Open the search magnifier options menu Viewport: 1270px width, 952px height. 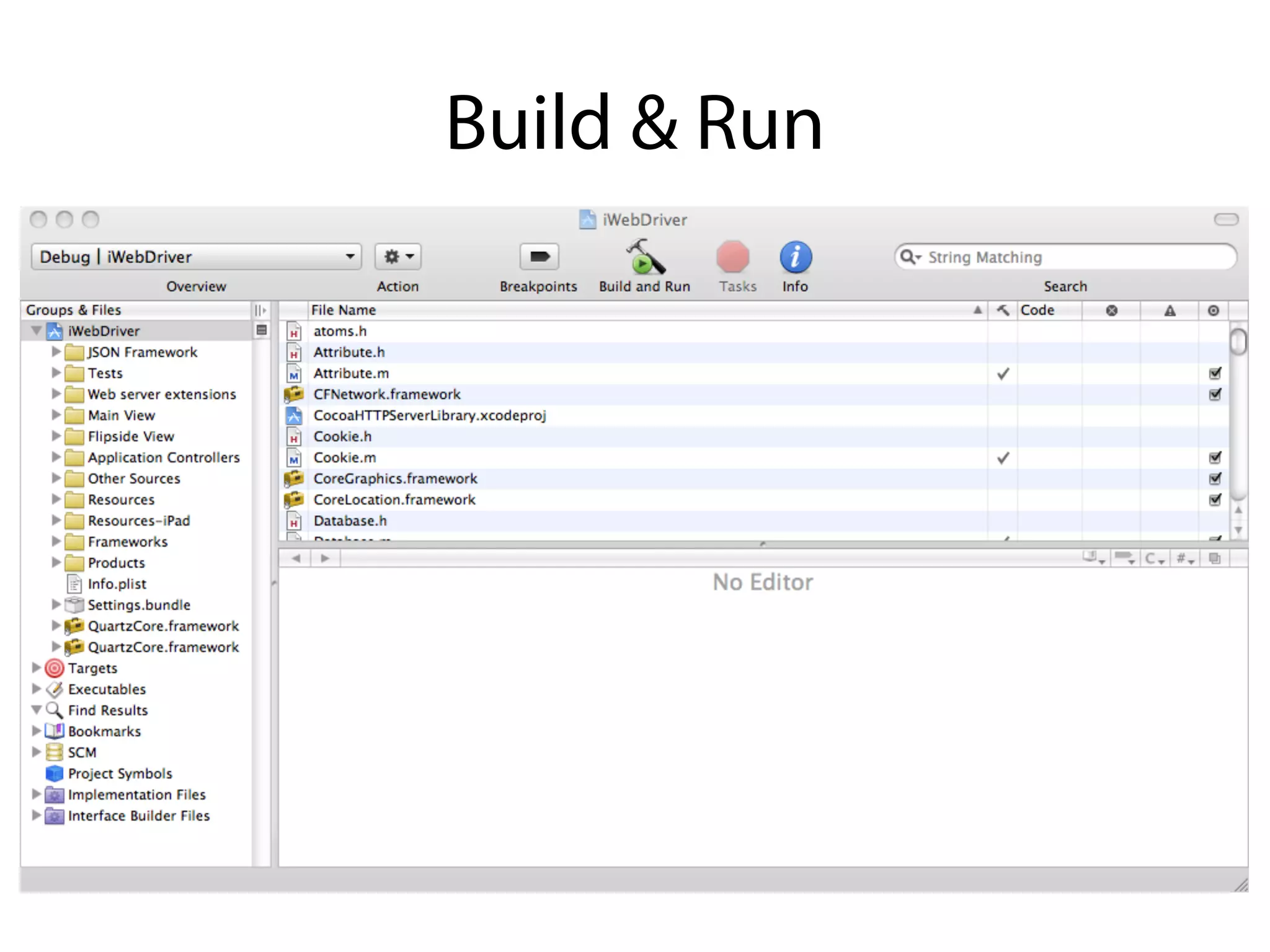point(910,257)
